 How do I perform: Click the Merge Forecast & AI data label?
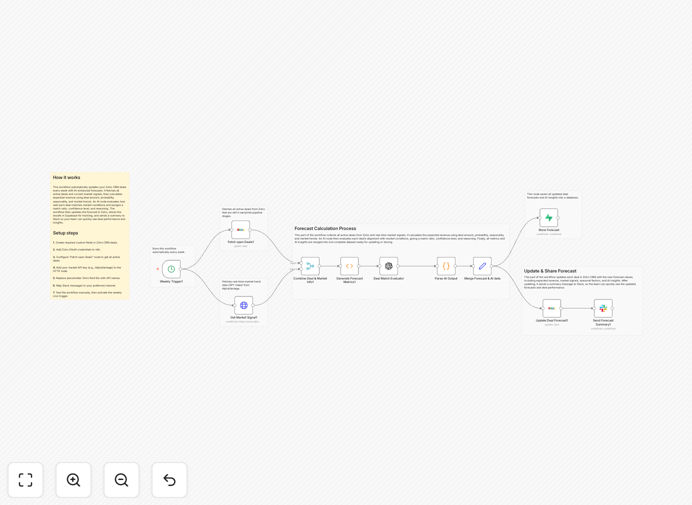point(482,279)
